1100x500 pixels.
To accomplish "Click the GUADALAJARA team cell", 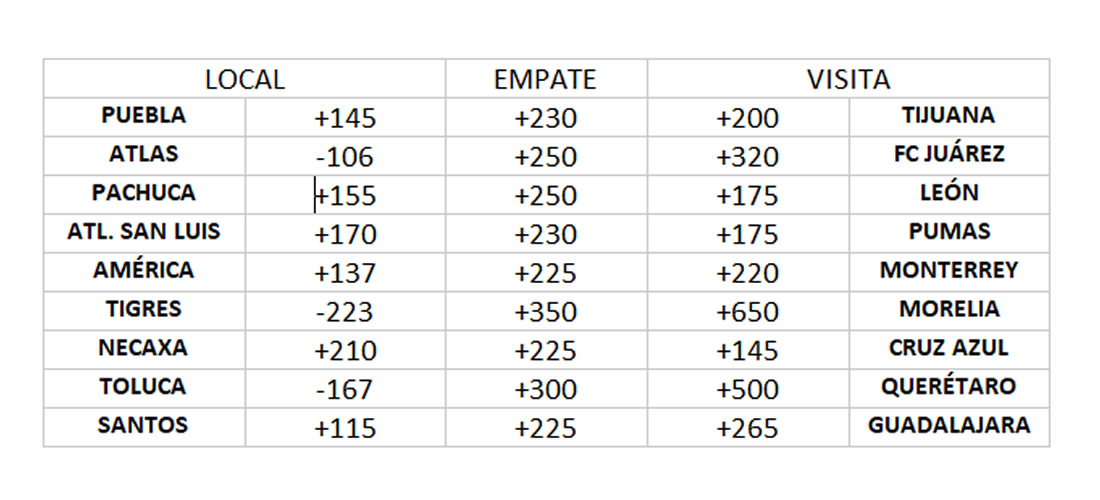I will click(949, 427).
